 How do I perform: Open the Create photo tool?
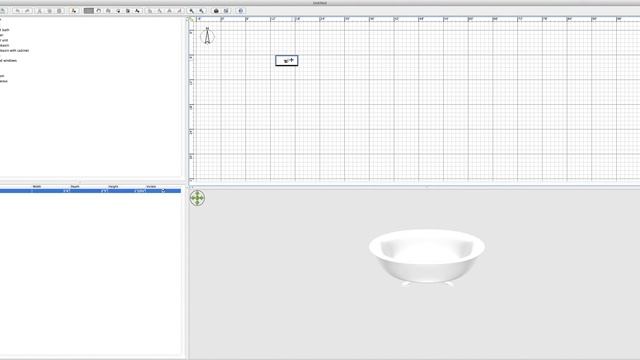pos(216,11)
